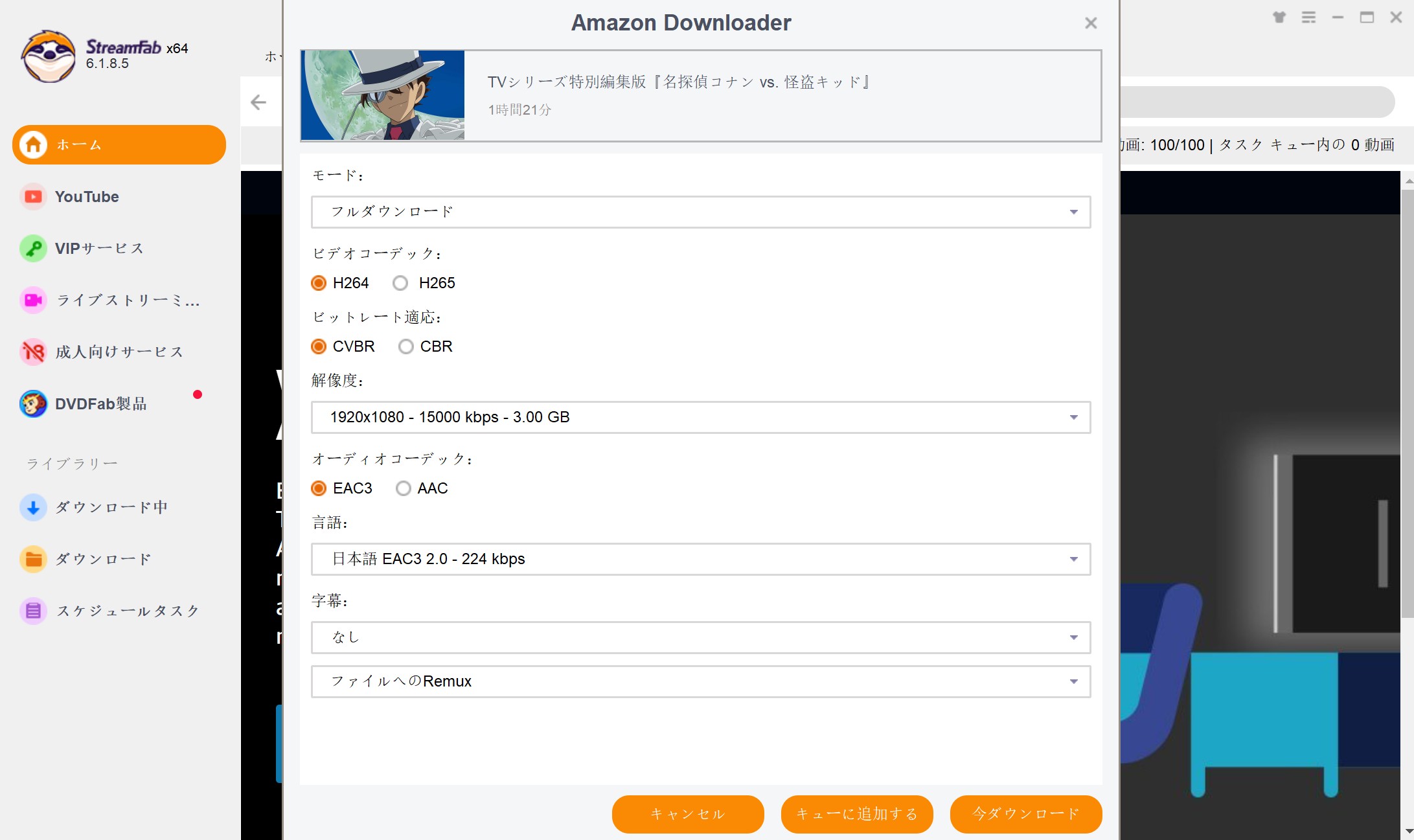Open DVDFab製品 in the sidebar
The width and height of the screenshot is (1414, 840).
[x=119, y=403]
